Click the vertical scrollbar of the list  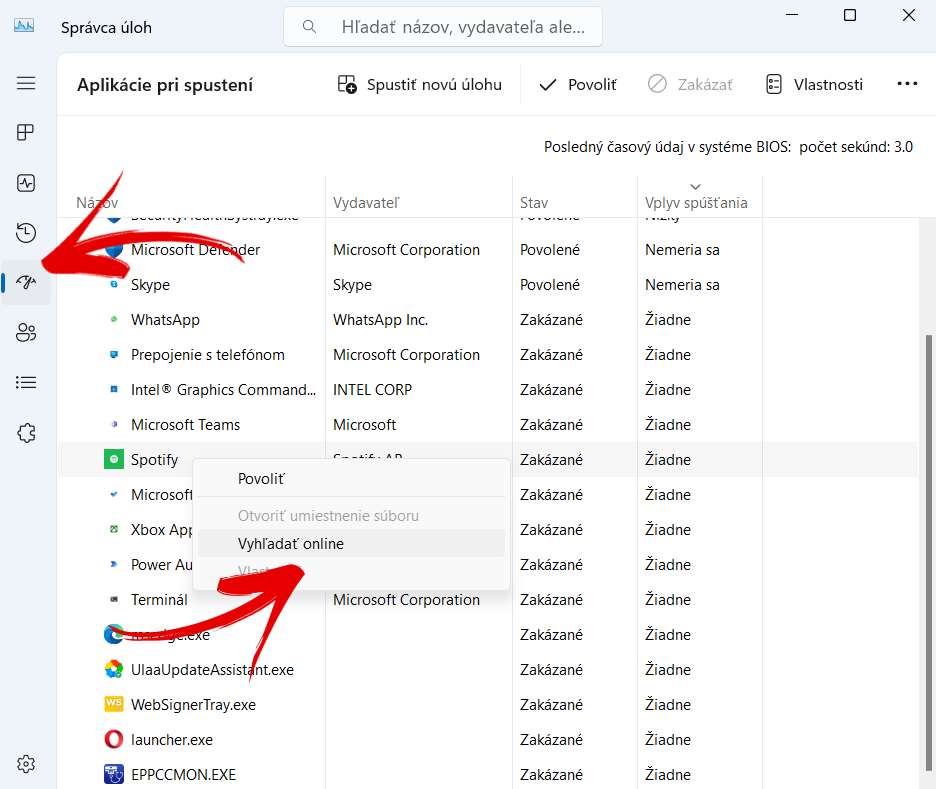(x=928, y=552)
